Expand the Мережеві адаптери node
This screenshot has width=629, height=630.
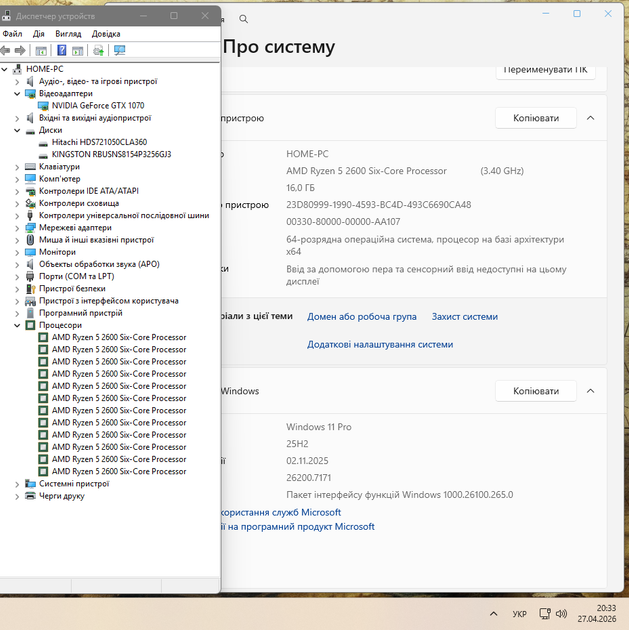[17, 228]
